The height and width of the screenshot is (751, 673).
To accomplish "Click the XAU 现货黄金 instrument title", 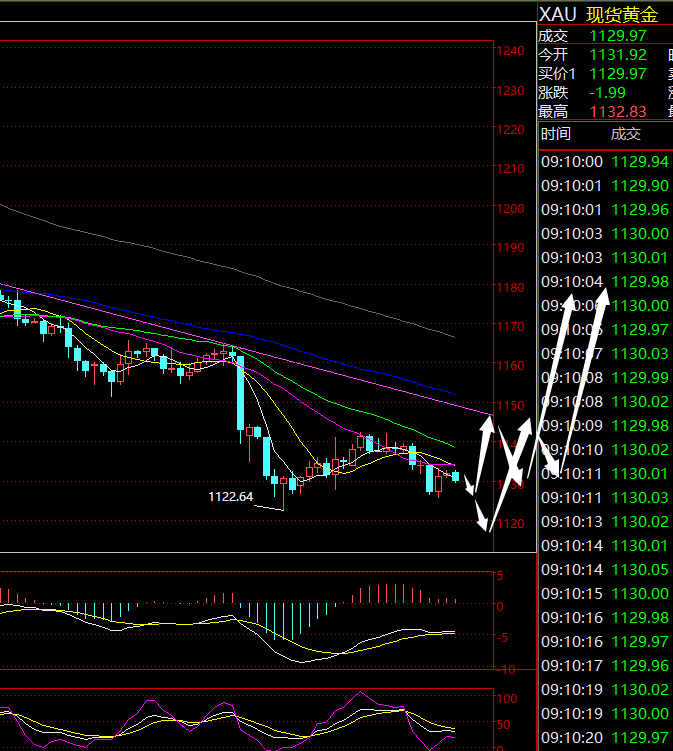I will pyautogui.click(x=598, y=15).
